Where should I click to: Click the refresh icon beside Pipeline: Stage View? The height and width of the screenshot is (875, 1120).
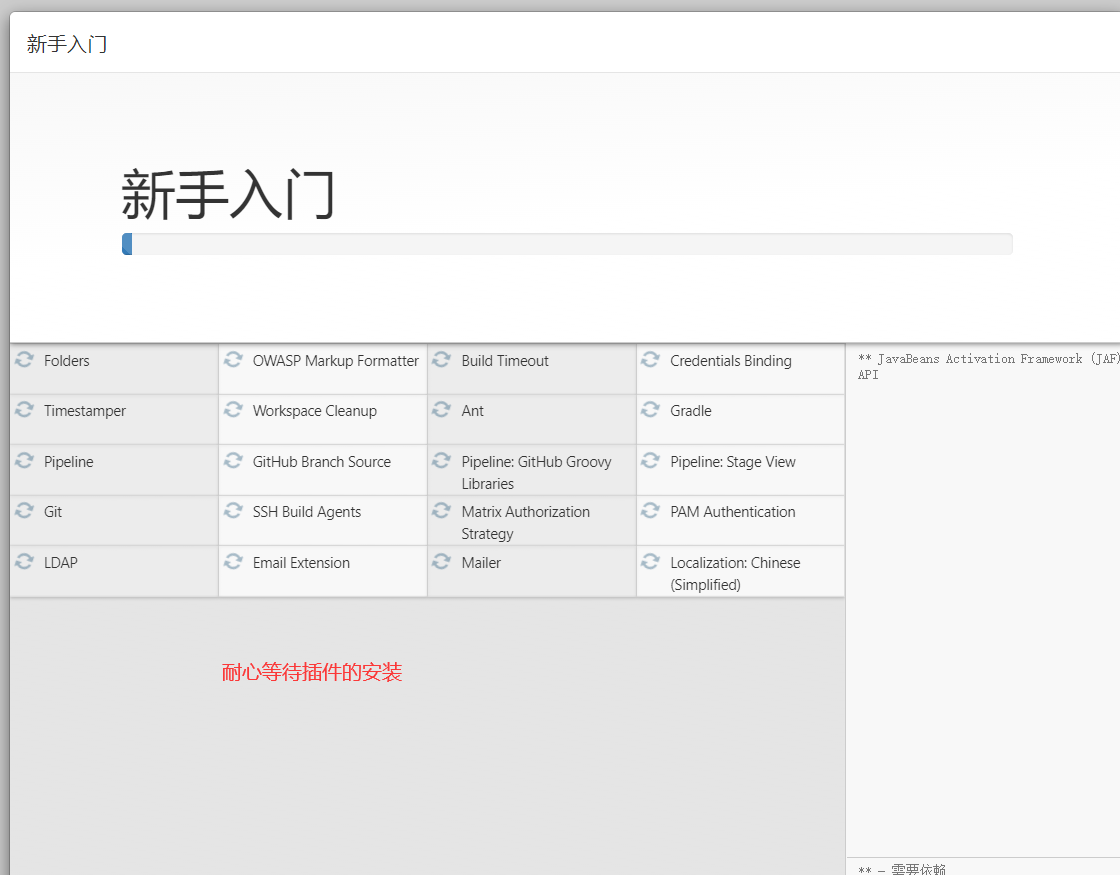tap(650, 460)
